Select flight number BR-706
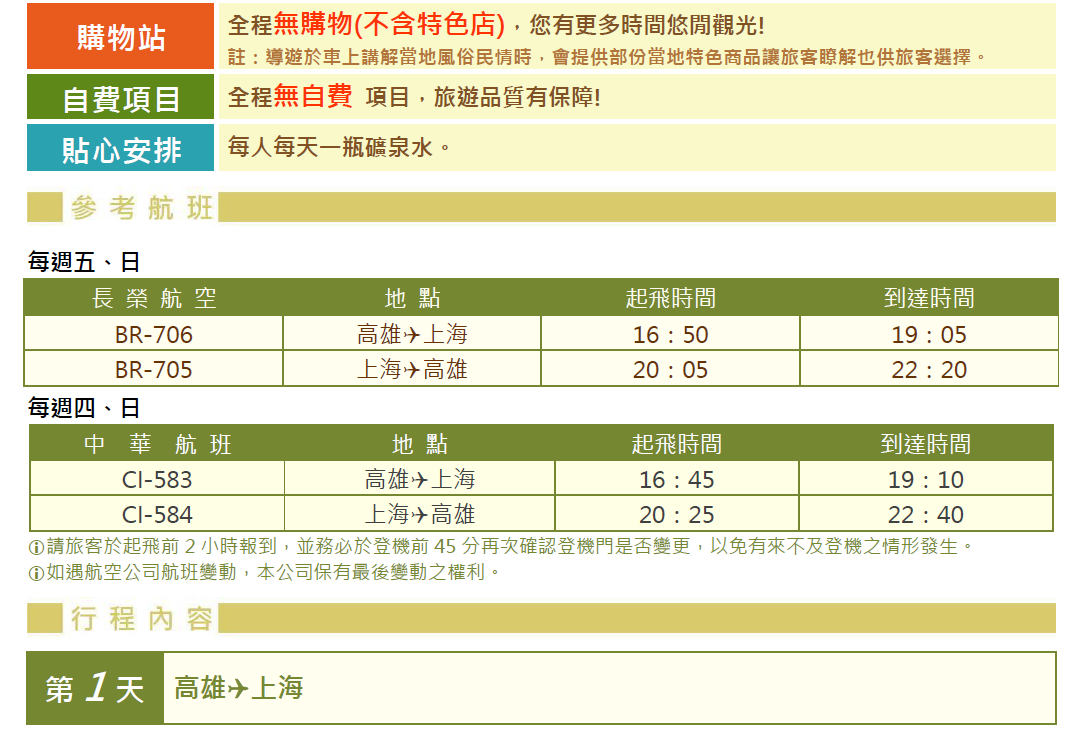Image resolution: width=1076 pixels, height=730 pixels. (x=154, y=335)
